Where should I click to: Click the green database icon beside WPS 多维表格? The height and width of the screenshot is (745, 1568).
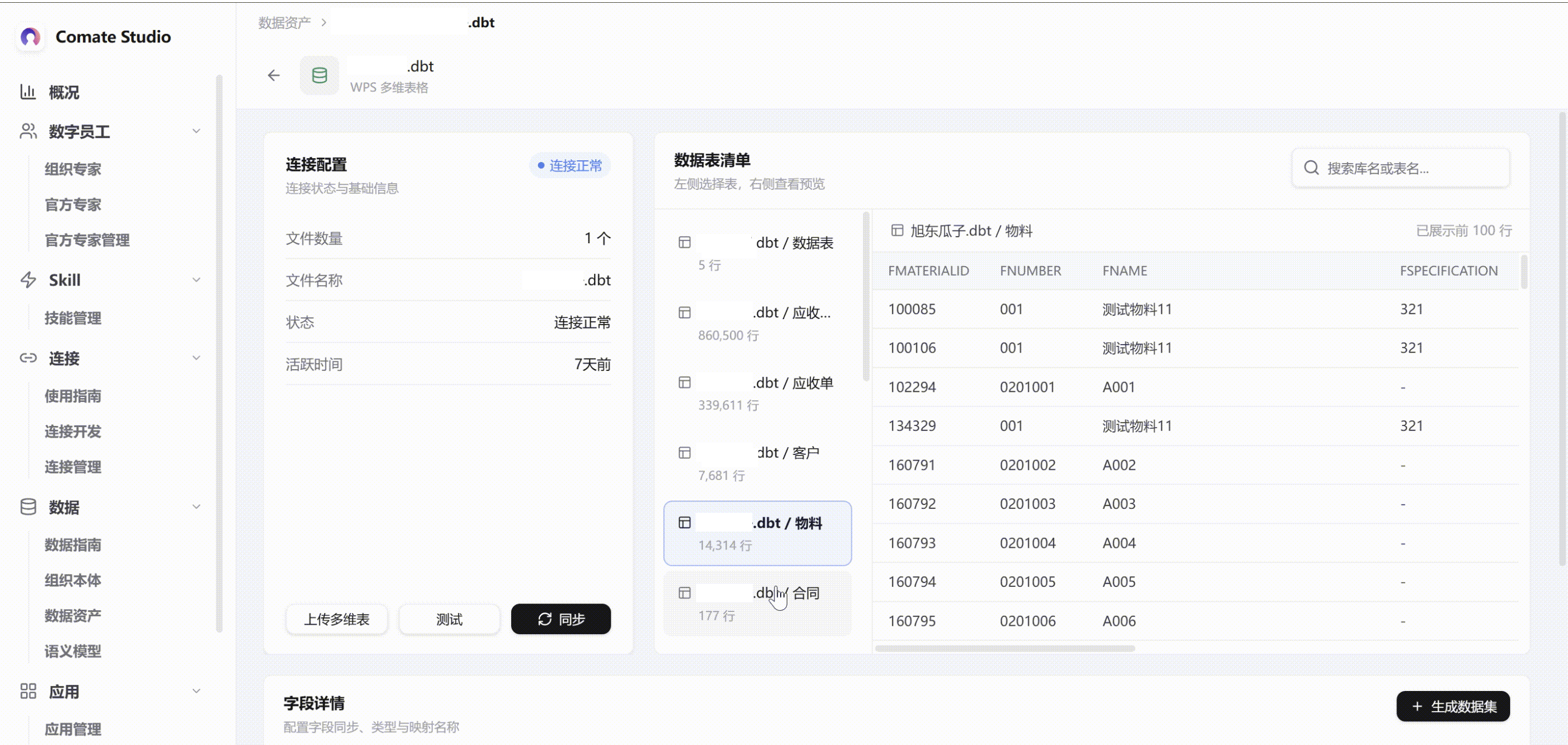pyautogui.click(x=320, y=75)
